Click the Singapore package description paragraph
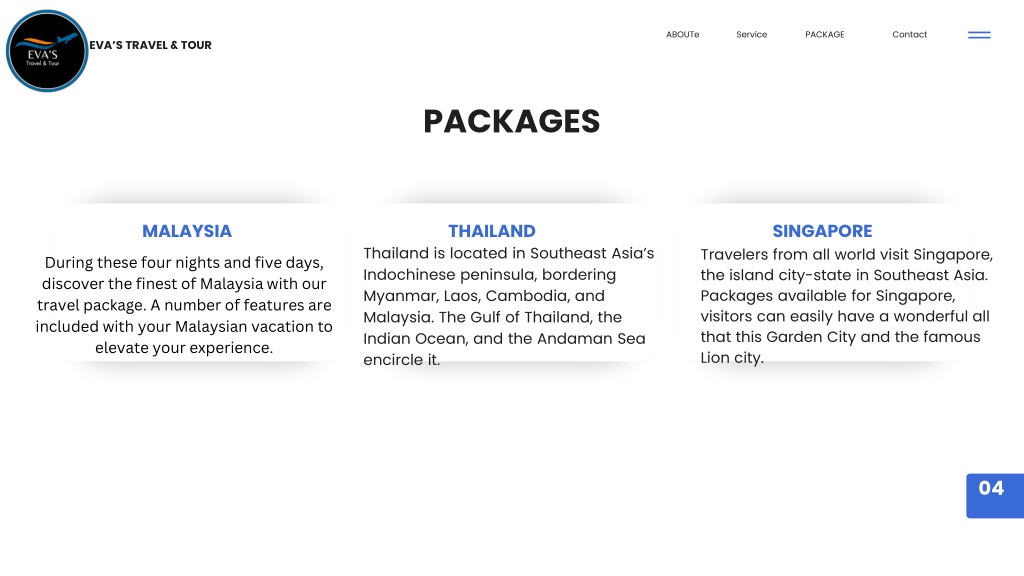The width and height of the screenshot is (1024, 576). point(846,306)
